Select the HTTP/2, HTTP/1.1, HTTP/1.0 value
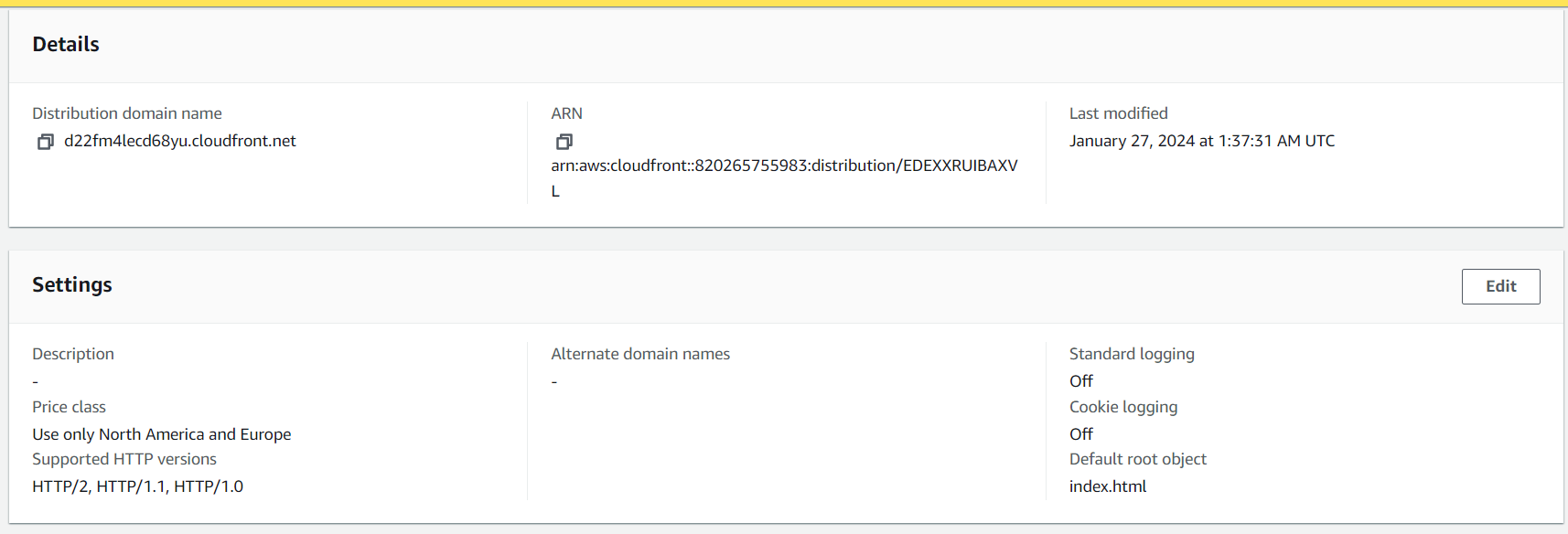The width and height of the screenshot is (1568, 534). tap(138, 486)
